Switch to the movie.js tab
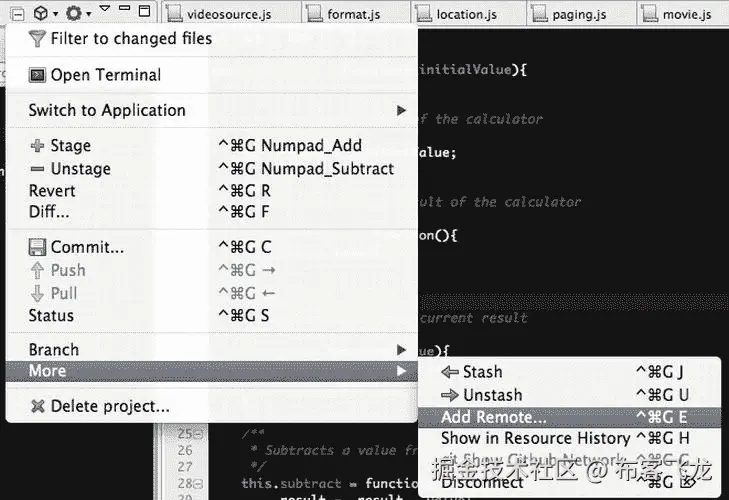Screen dimensions: 729x500 pyautogui.click(x=683, y=14)
